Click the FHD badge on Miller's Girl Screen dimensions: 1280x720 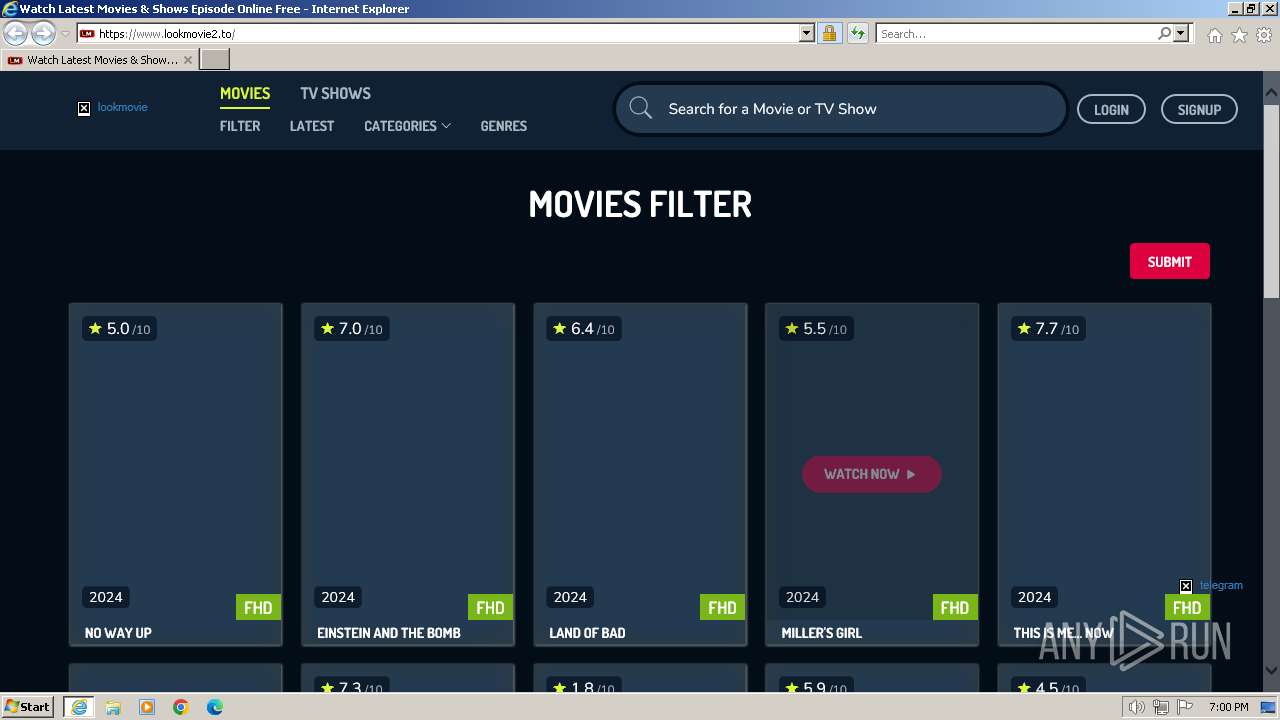pyautogui.click(x=955, y=607)
